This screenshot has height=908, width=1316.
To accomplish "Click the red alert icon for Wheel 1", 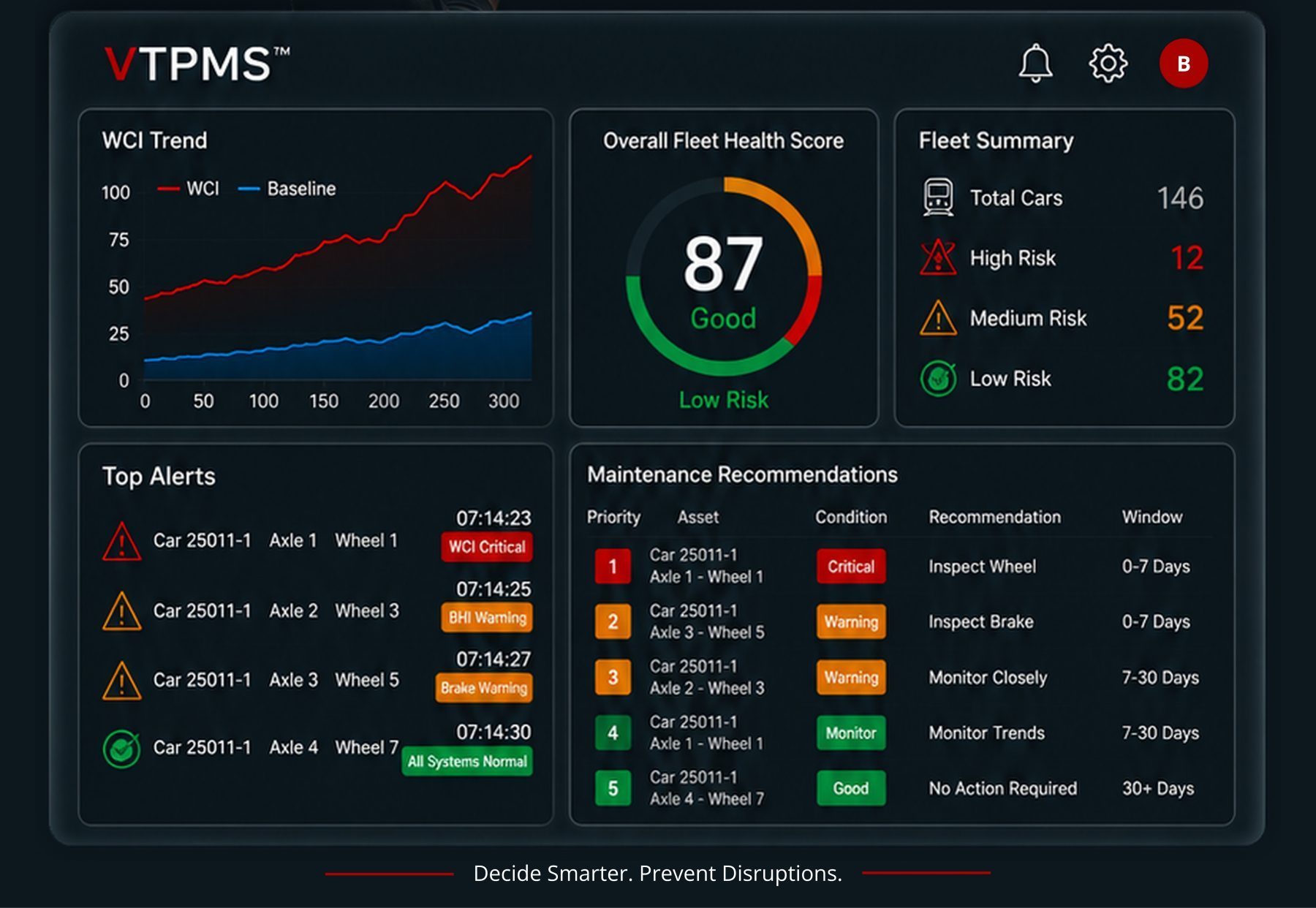I will 122,542.
